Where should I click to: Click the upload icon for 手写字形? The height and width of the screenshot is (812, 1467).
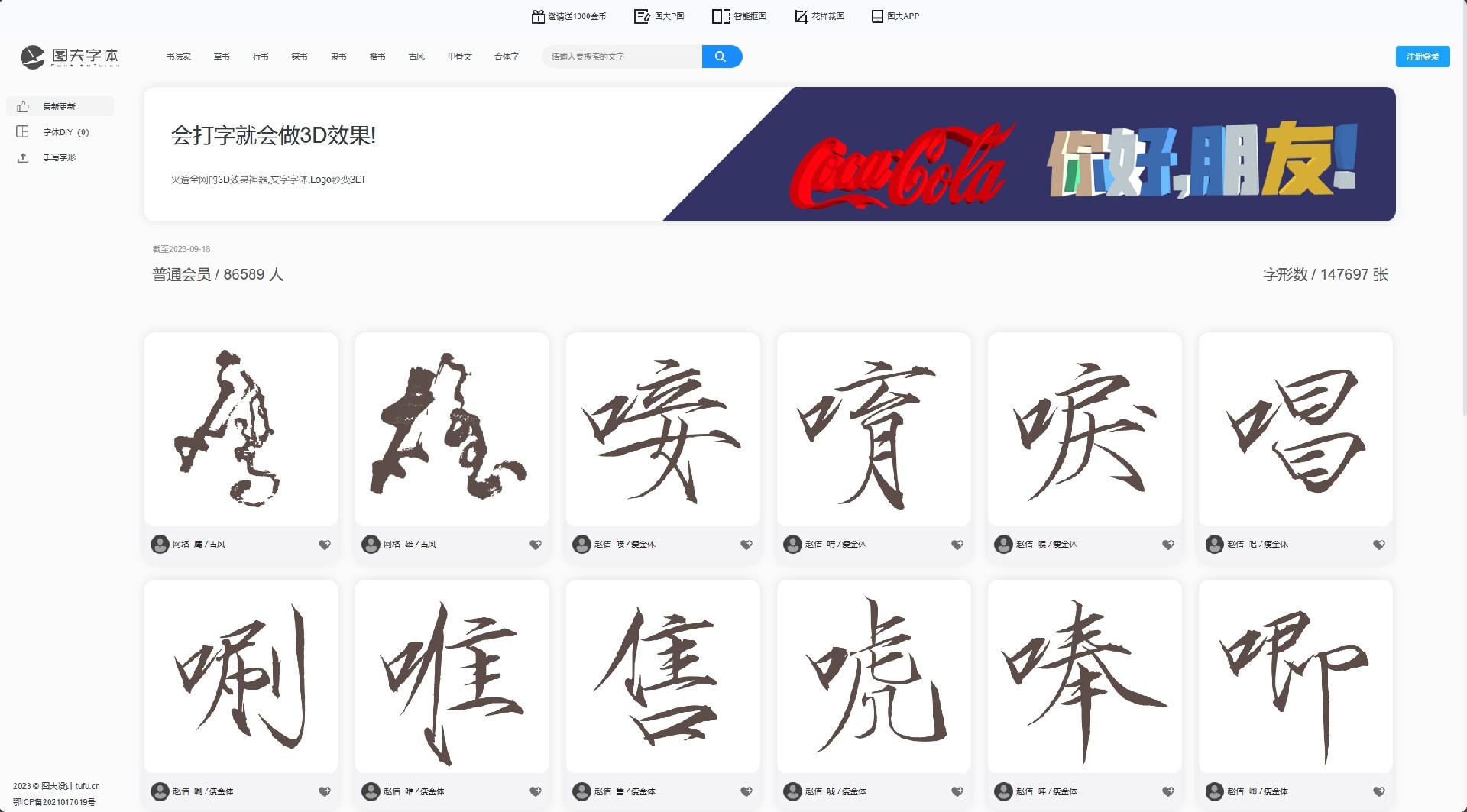[x=24, y=157]
